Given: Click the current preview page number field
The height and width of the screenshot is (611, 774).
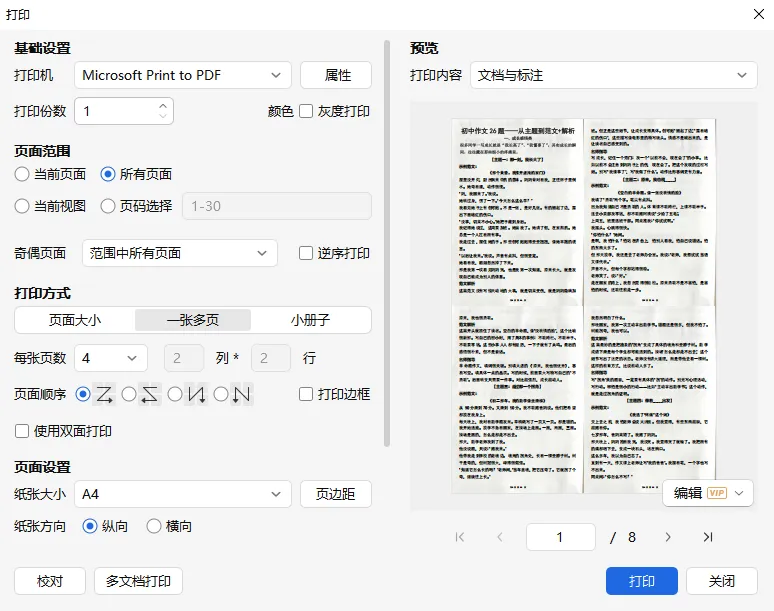Looking at the screenshot, I should tap(561, 537).
